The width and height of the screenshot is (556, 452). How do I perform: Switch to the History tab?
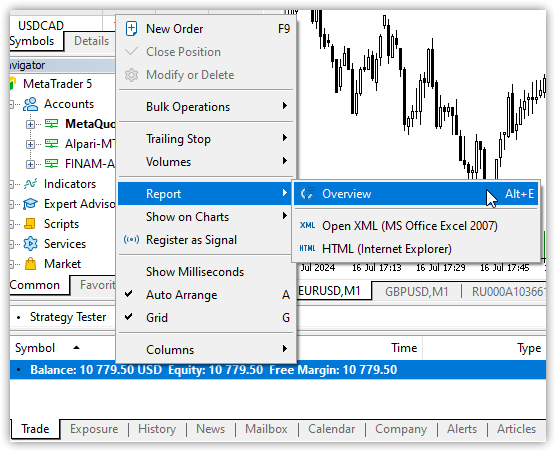[157, 429]
